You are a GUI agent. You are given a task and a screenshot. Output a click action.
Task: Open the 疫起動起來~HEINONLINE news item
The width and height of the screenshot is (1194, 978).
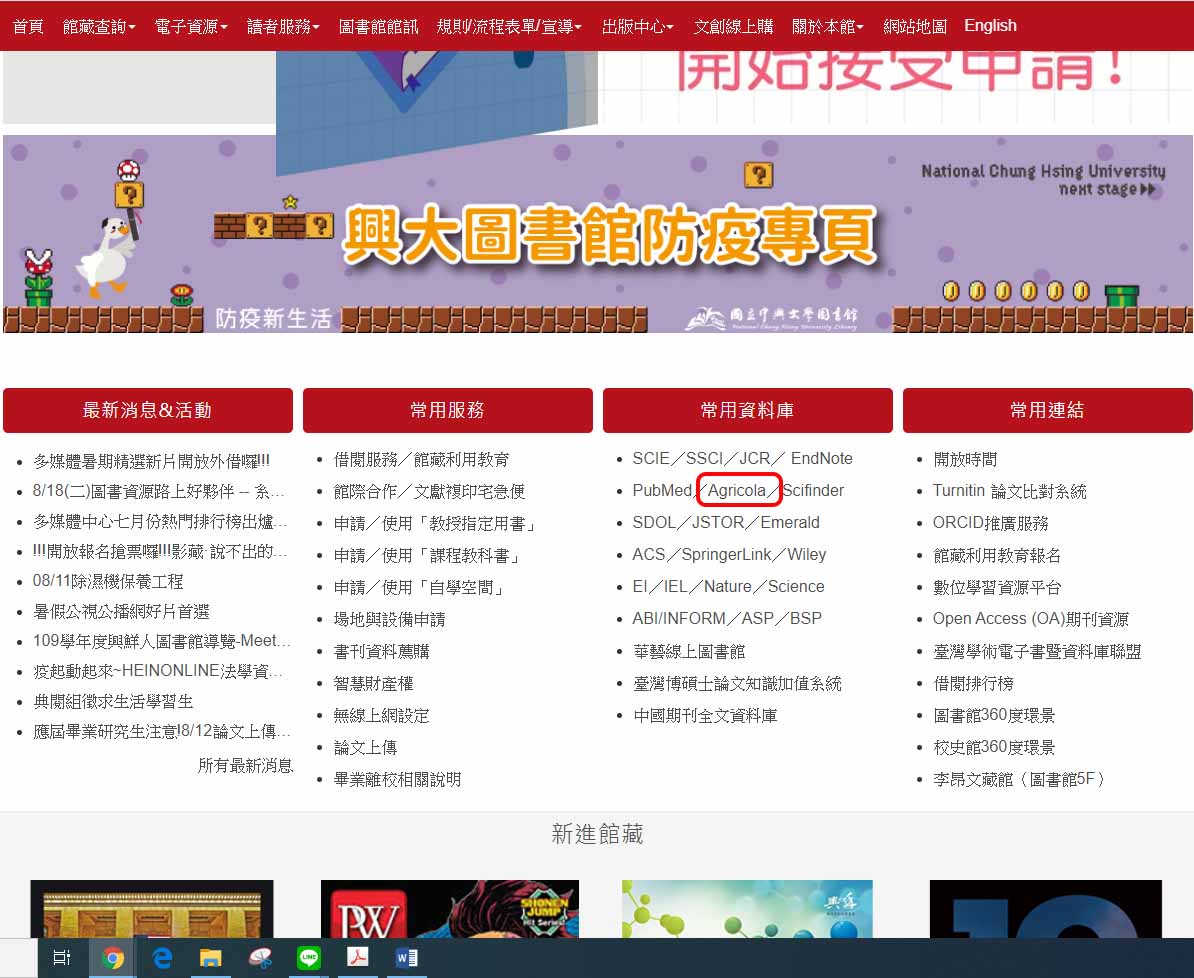point(158,671)
